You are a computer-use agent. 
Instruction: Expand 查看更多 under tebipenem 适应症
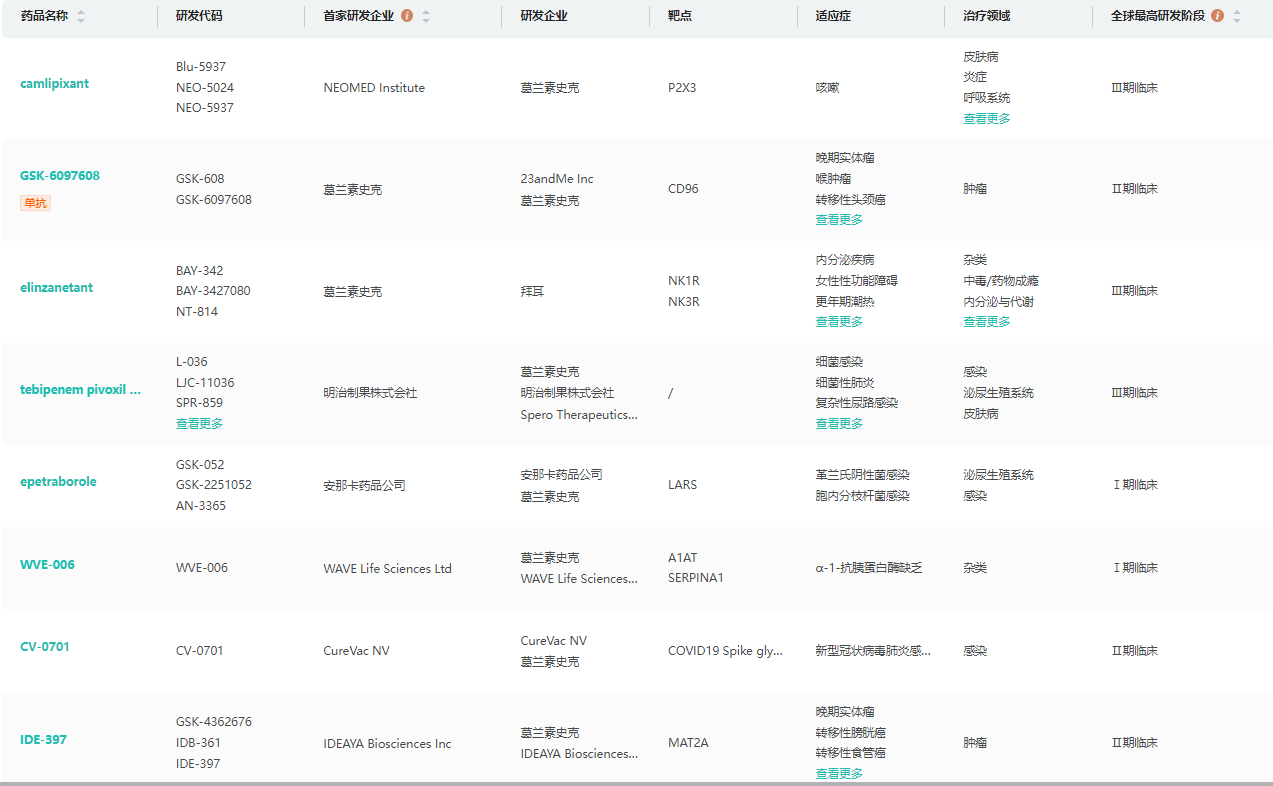(838, 423)
